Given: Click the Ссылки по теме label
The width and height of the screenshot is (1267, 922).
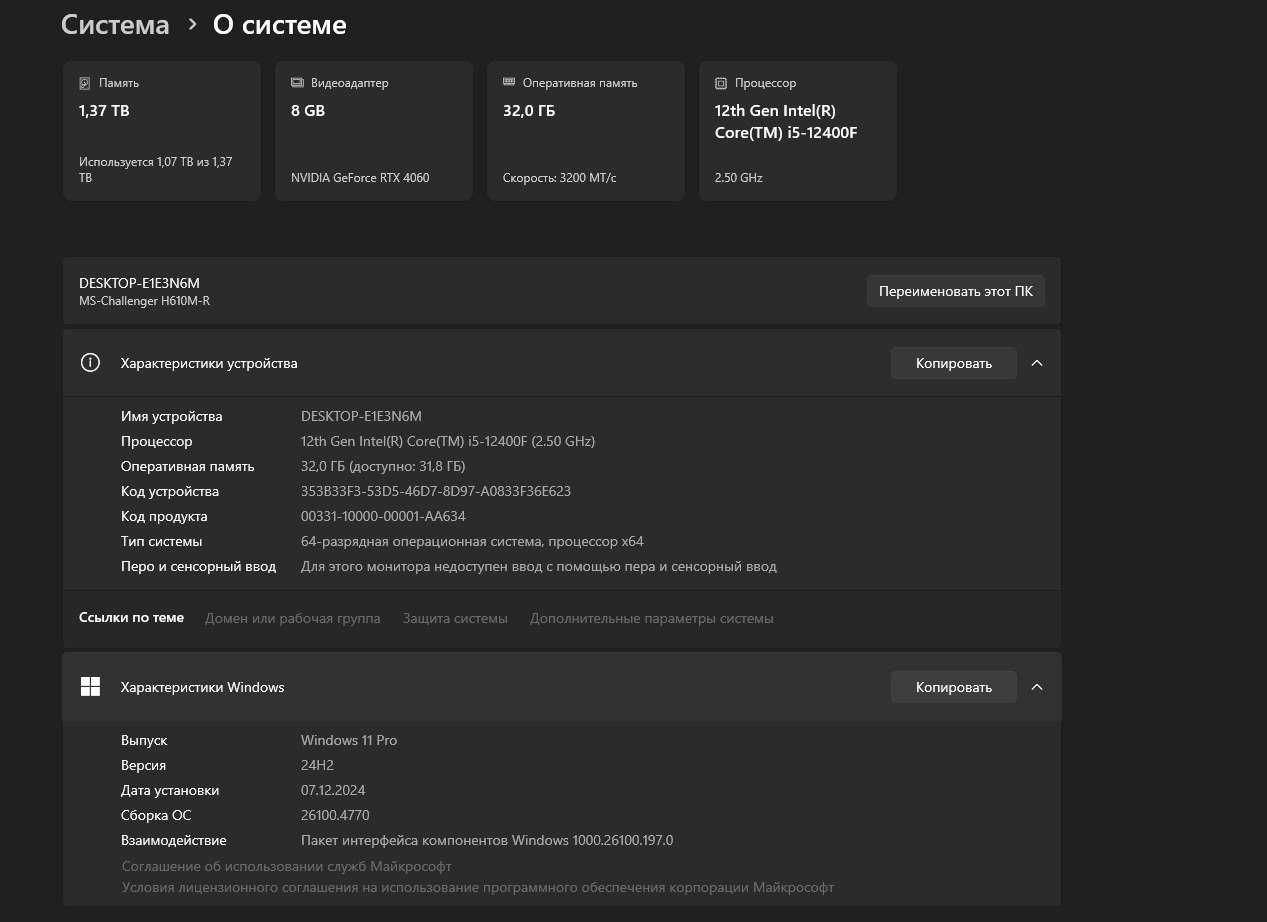Looking at the screenshot, I should (131, 618).
